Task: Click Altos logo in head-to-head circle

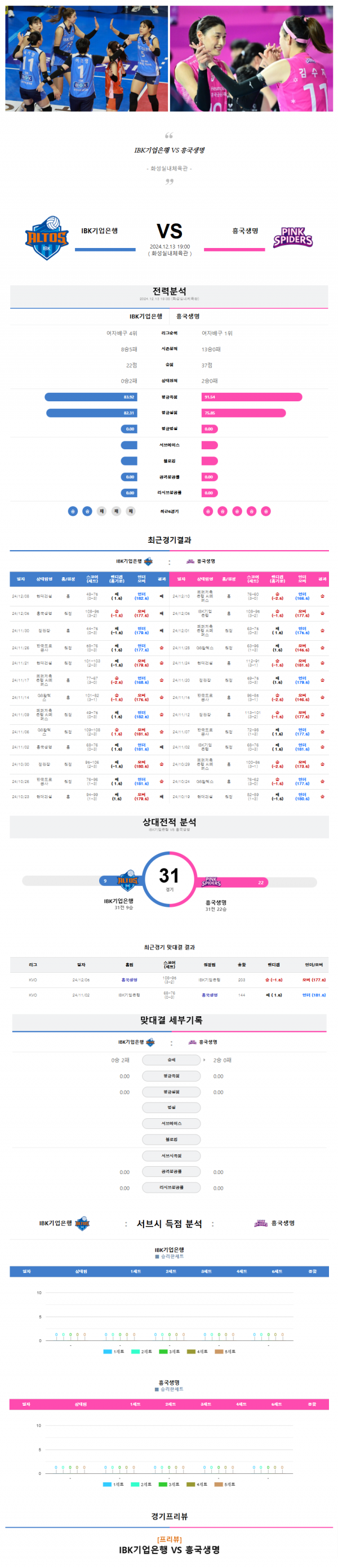Action: click(x=127, y=881)
